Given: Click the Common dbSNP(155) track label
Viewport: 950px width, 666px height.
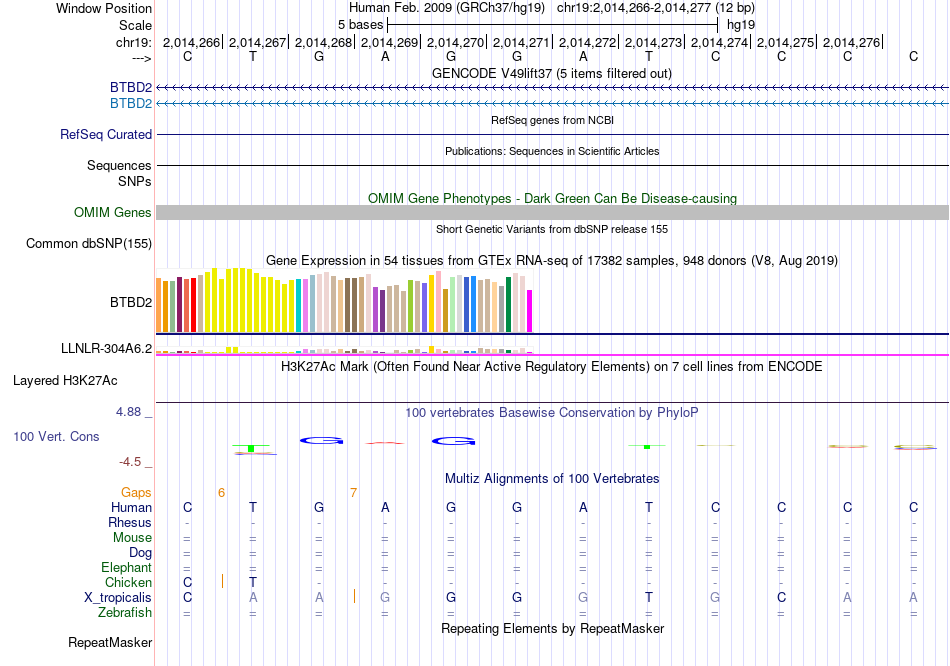Looking at the screenshot, I should coord(89,244).
